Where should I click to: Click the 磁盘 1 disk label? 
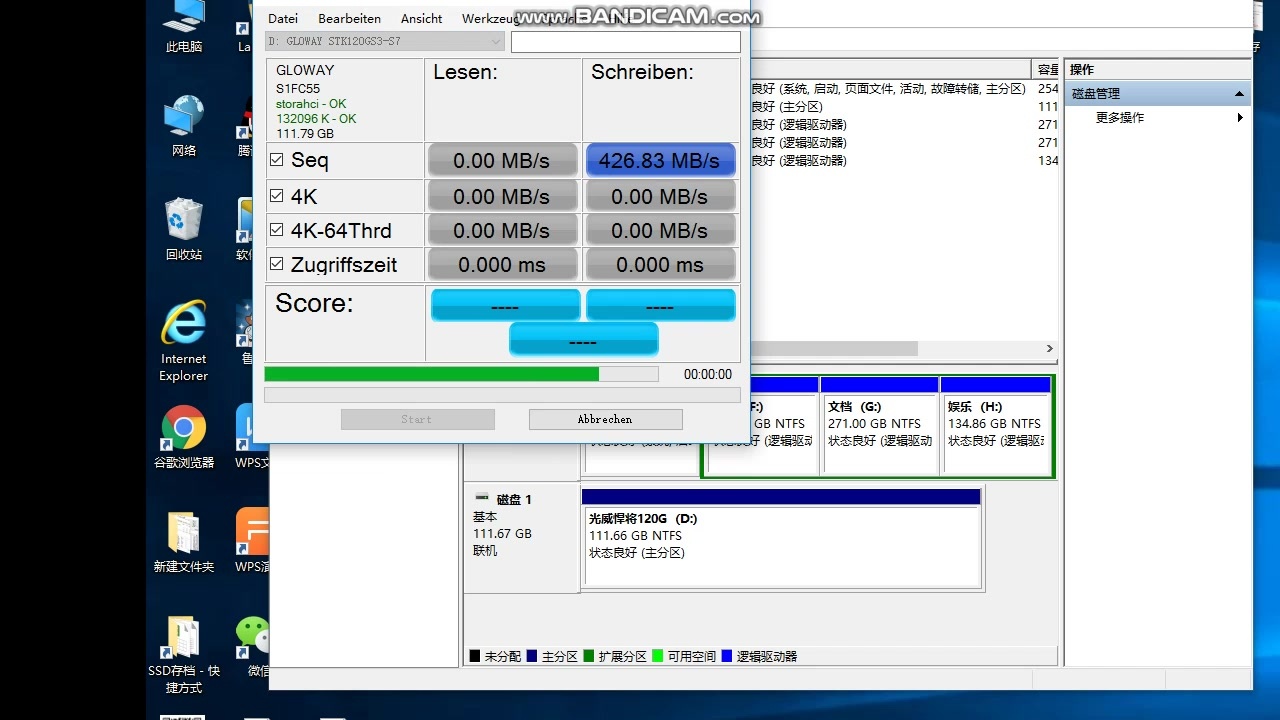pos(514,499)
